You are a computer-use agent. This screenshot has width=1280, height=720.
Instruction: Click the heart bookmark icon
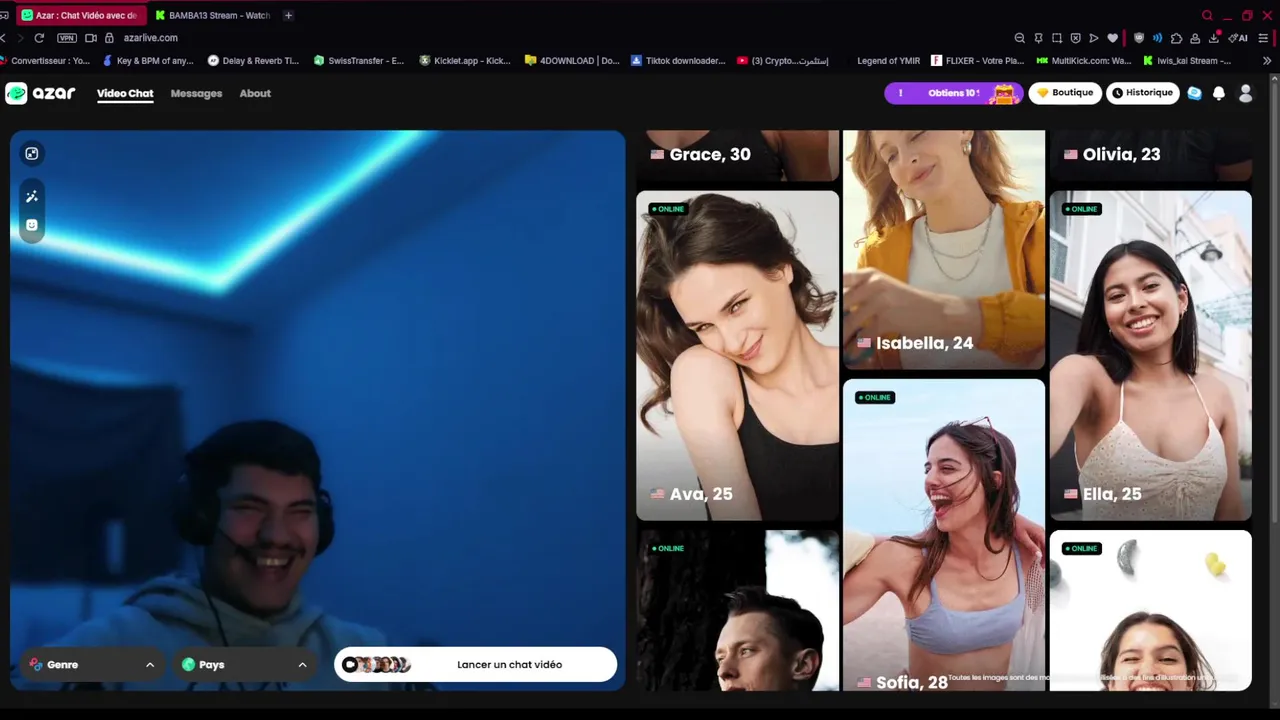coord(1112,38)
